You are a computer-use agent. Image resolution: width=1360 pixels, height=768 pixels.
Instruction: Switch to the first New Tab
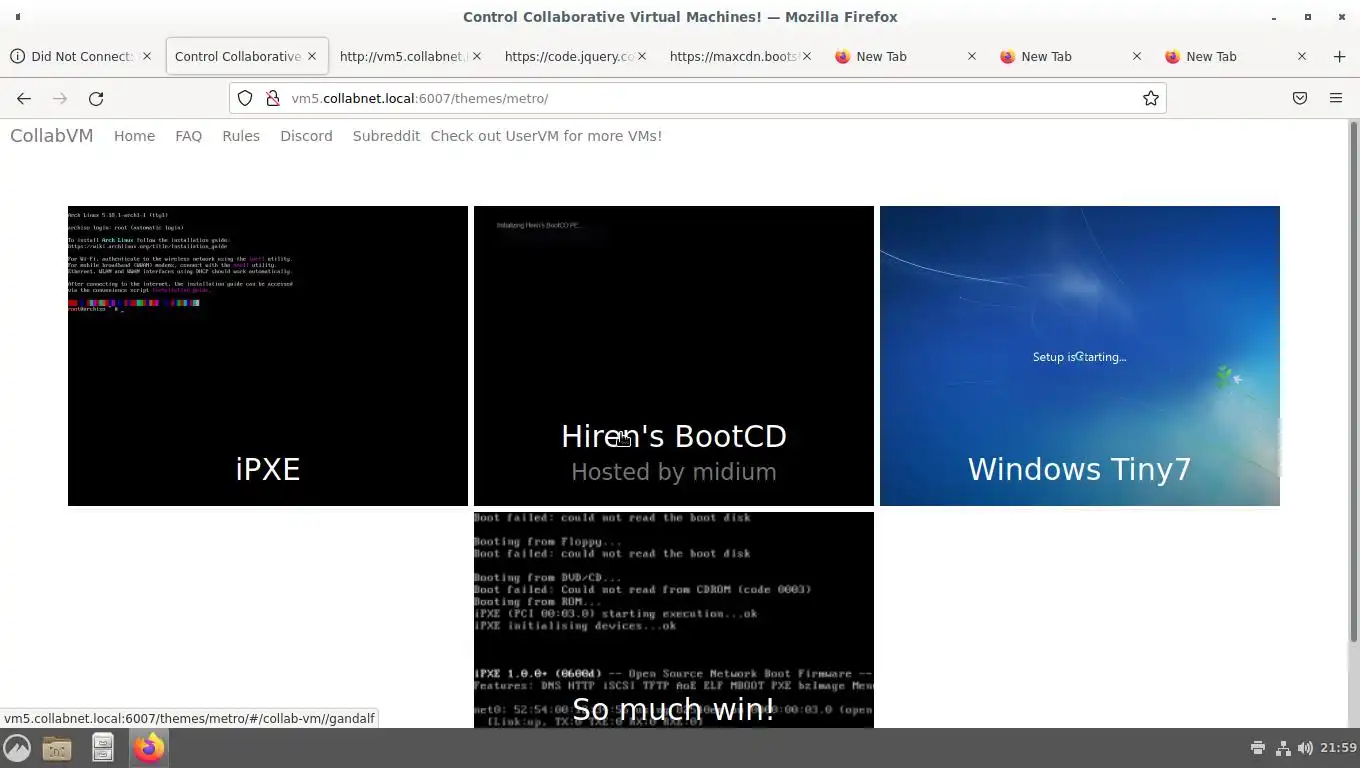coord(905,56)
